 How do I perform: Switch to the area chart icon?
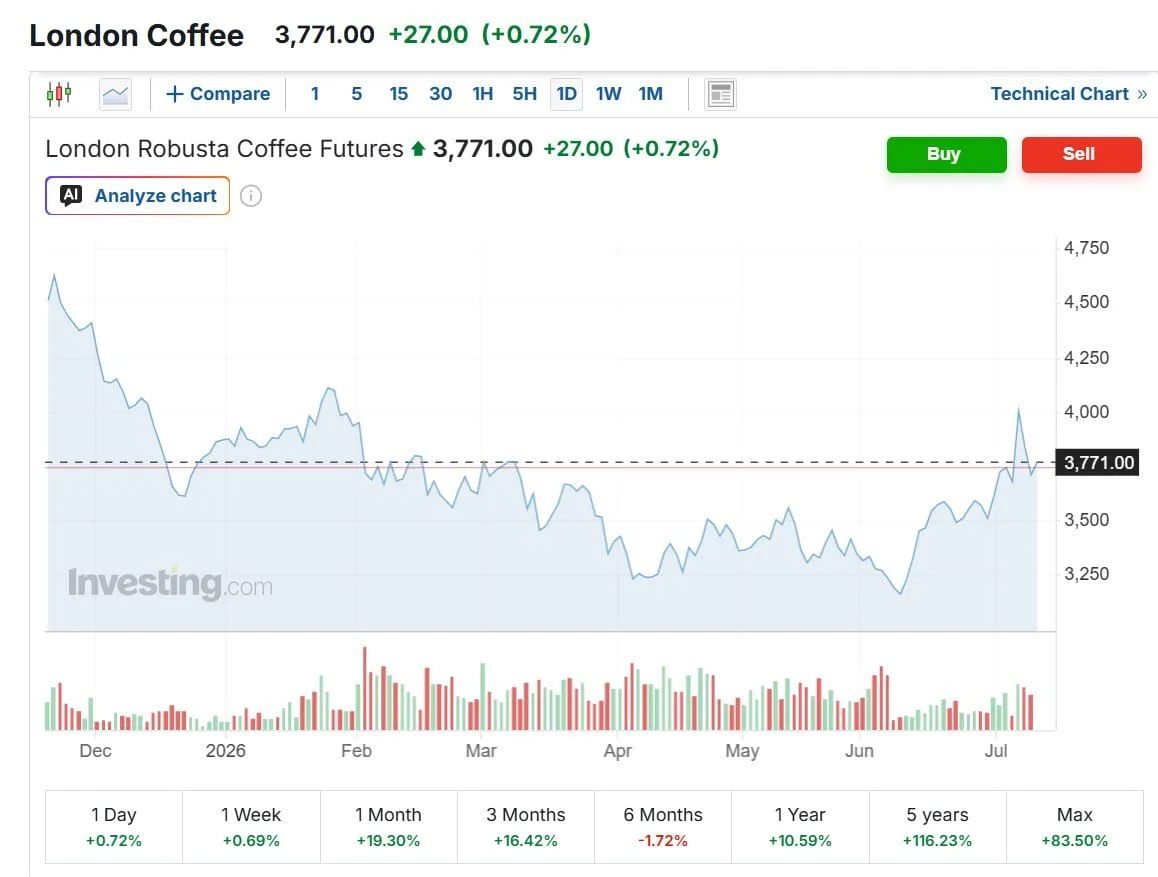115,94
